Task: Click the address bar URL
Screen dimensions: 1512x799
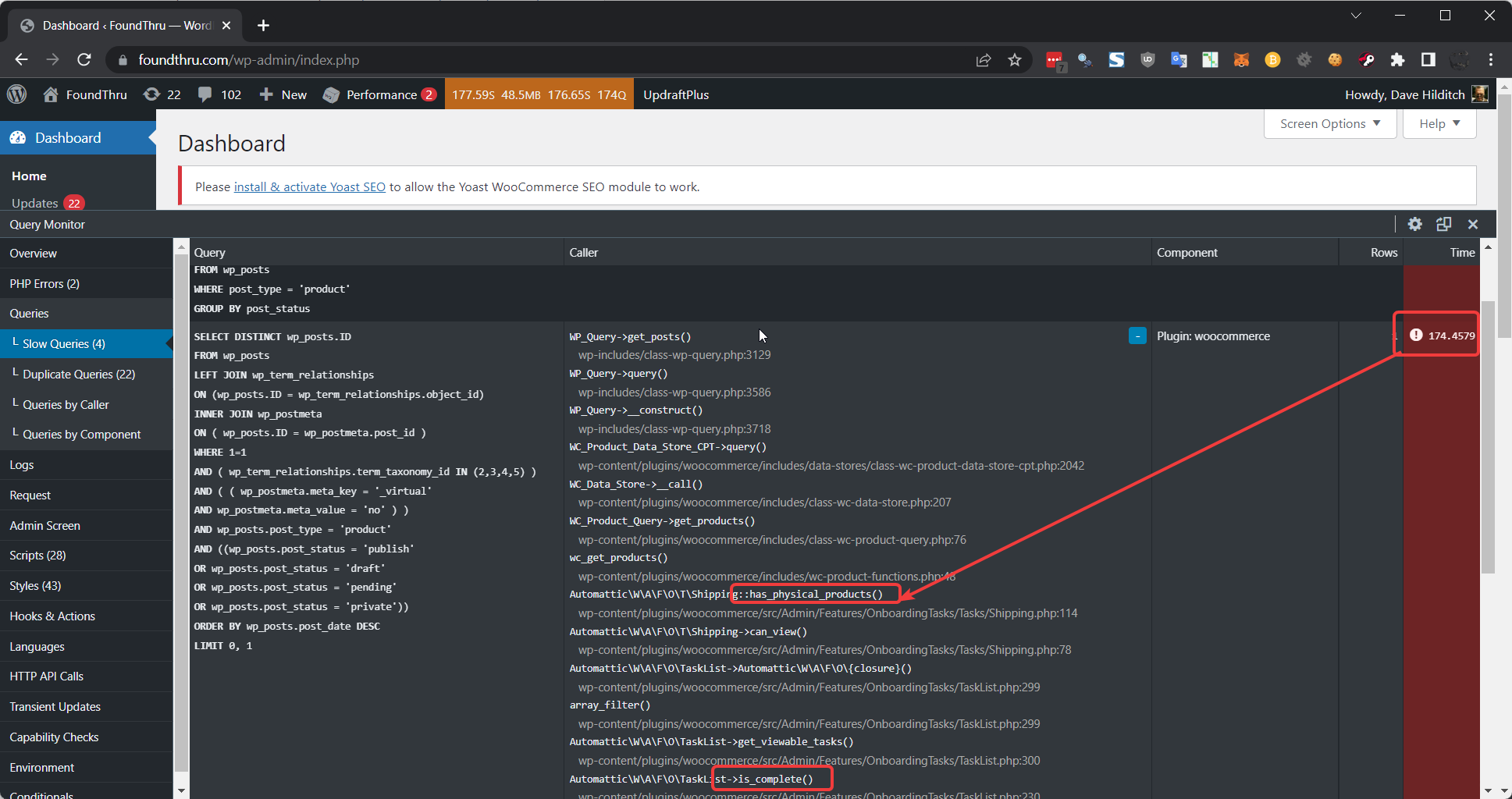Action: 249,60
